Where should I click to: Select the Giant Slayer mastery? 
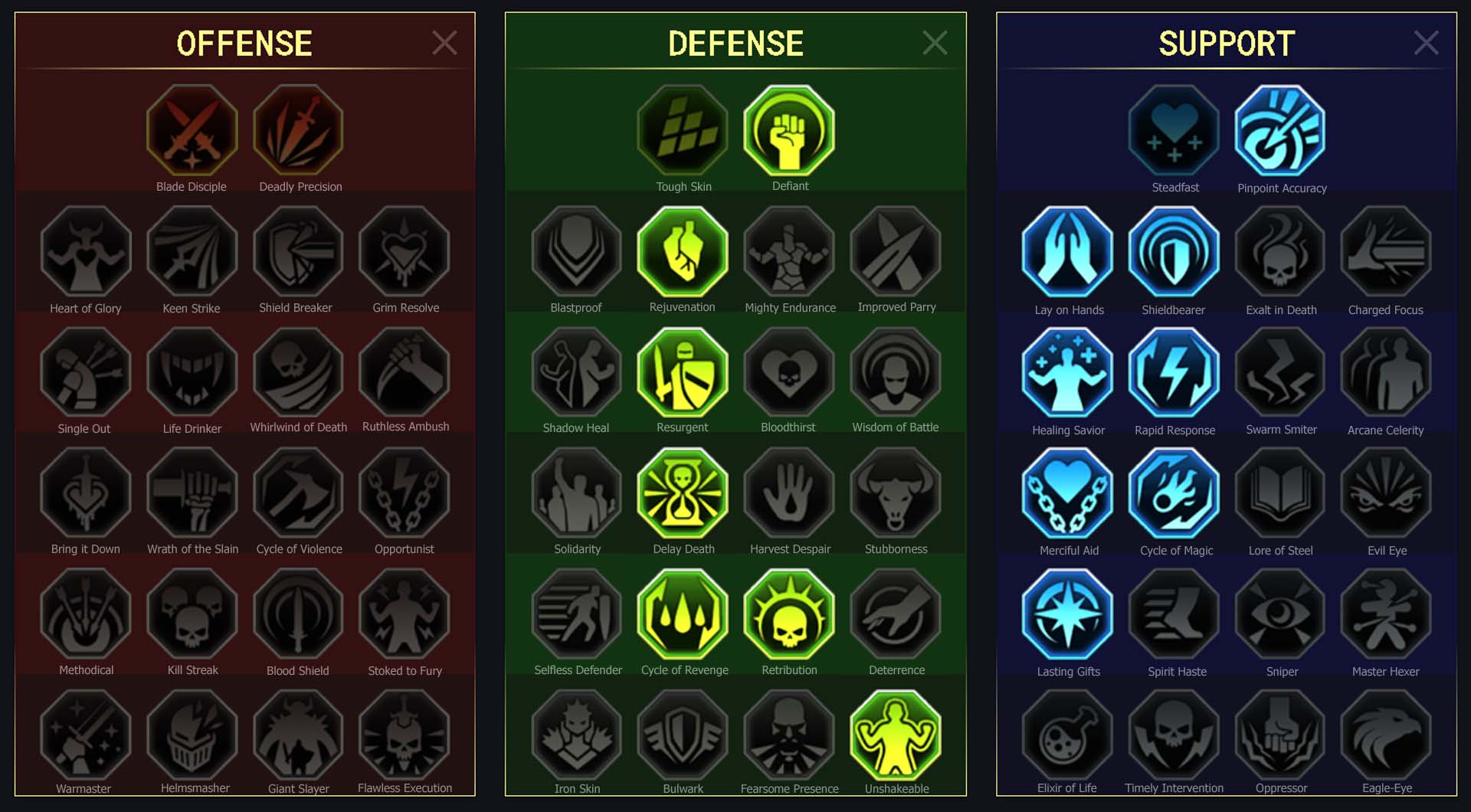(x=298, y=735)
